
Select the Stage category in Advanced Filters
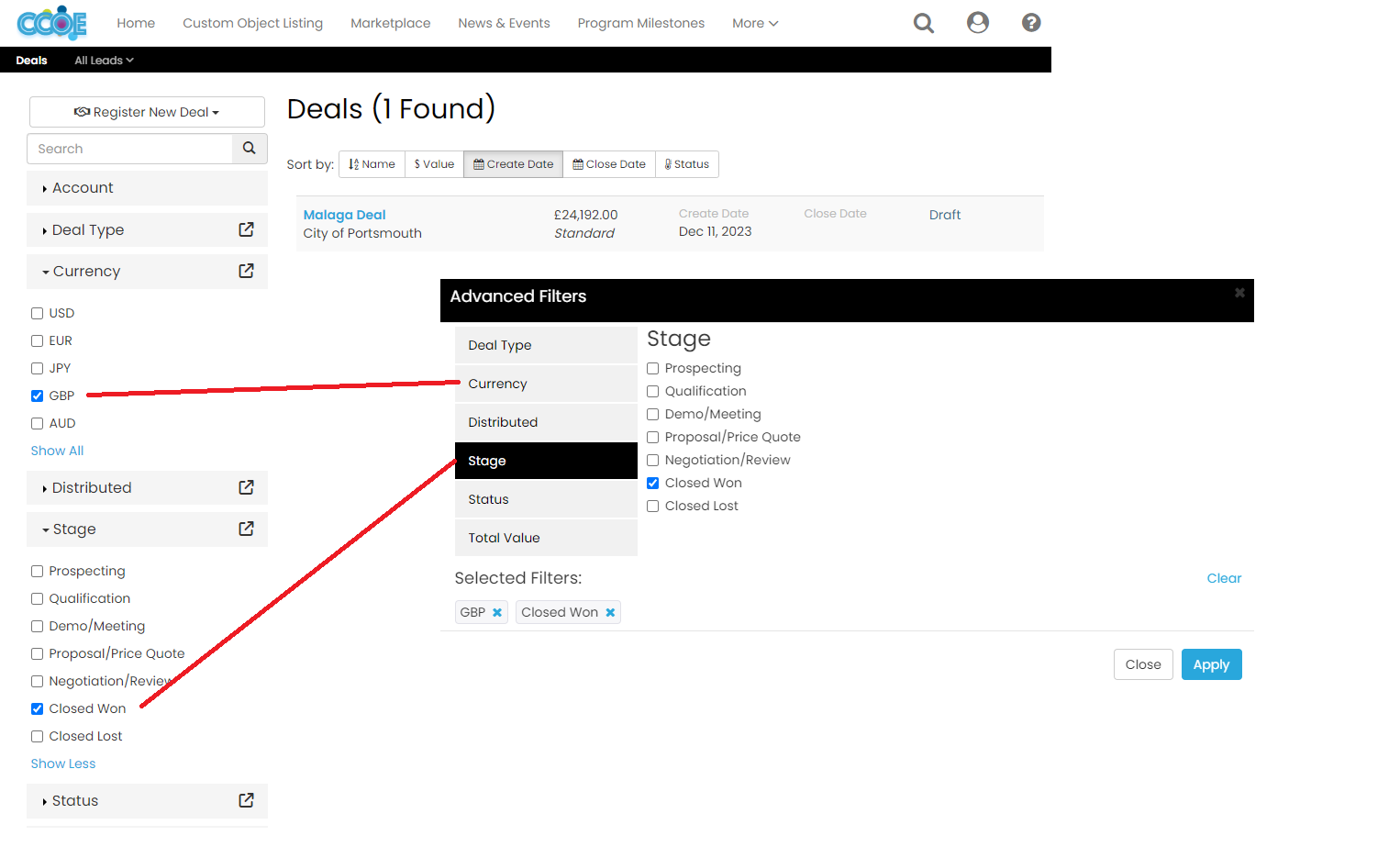(546, 461)
